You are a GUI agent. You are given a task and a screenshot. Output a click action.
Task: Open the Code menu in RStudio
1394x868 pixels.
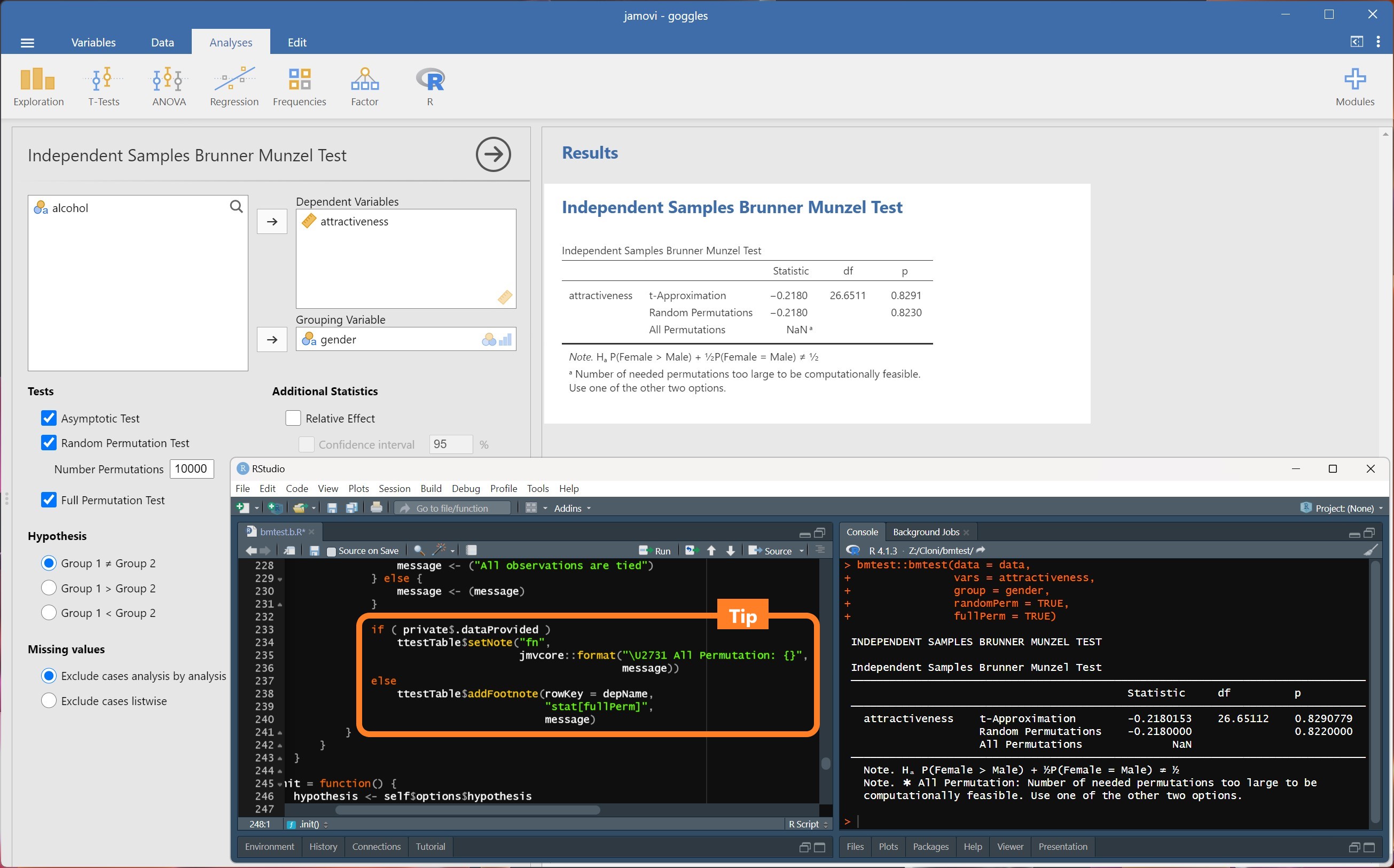297,488
